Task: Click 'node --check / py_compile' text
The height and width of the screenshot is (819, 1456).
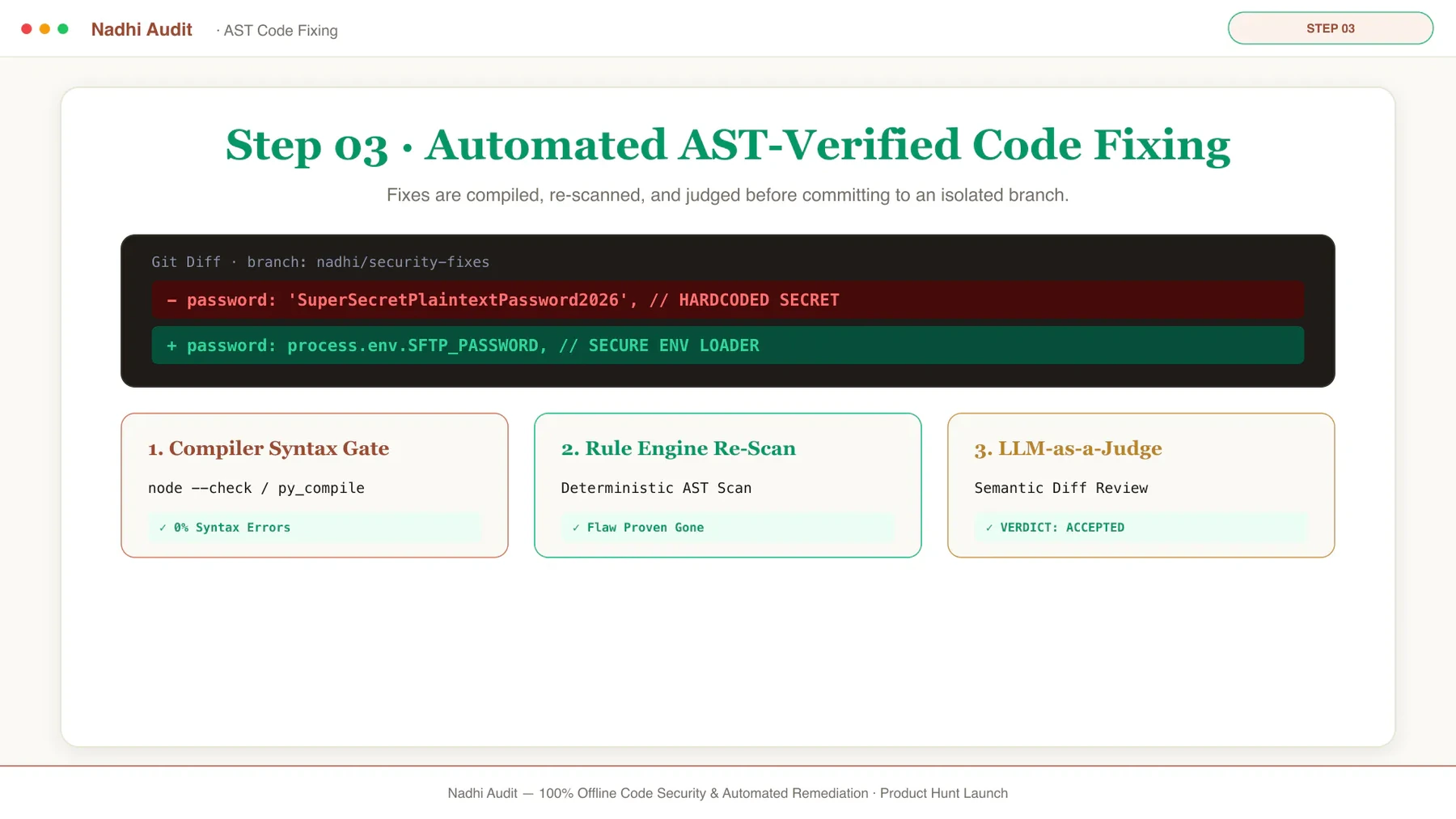Action: [256, 488]
